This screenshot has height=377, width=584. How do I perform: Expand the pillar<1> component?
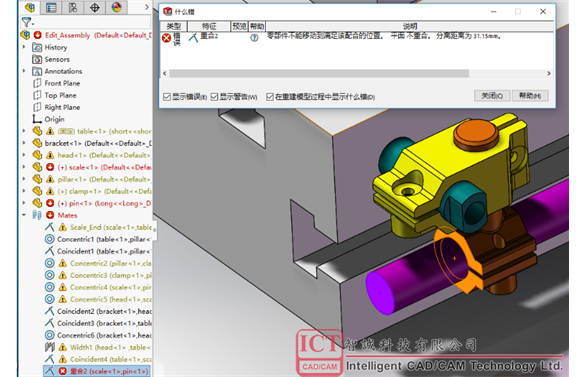(24, 179)
